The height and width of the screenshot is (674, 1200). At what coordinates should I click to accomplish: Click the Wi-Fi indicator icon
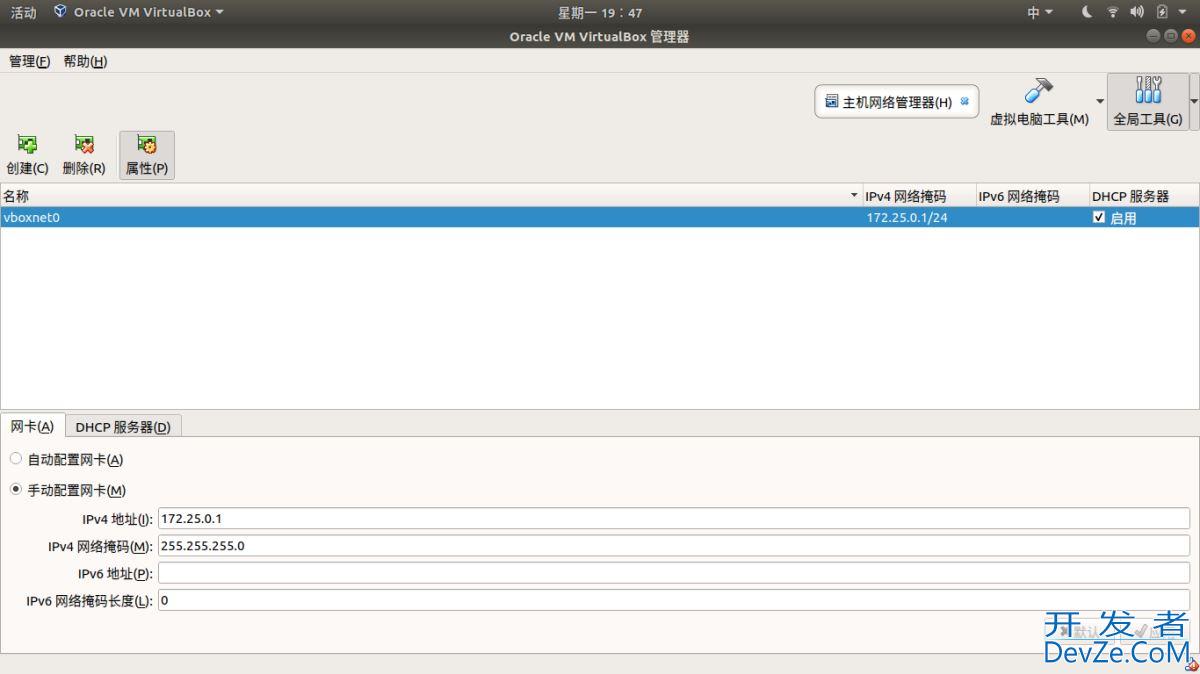coord(1113,12)
